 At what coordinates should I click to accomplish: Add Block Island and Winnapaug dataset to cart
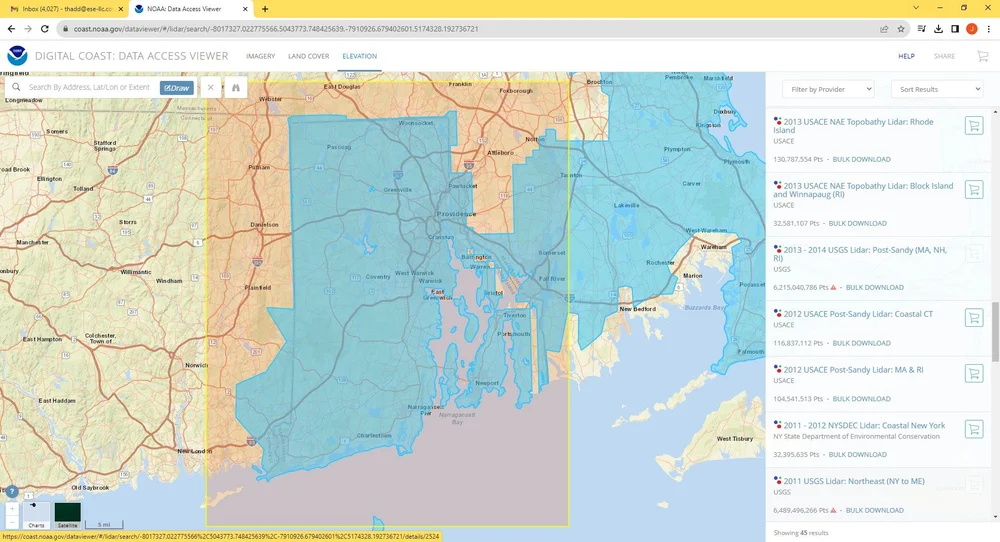974,189
